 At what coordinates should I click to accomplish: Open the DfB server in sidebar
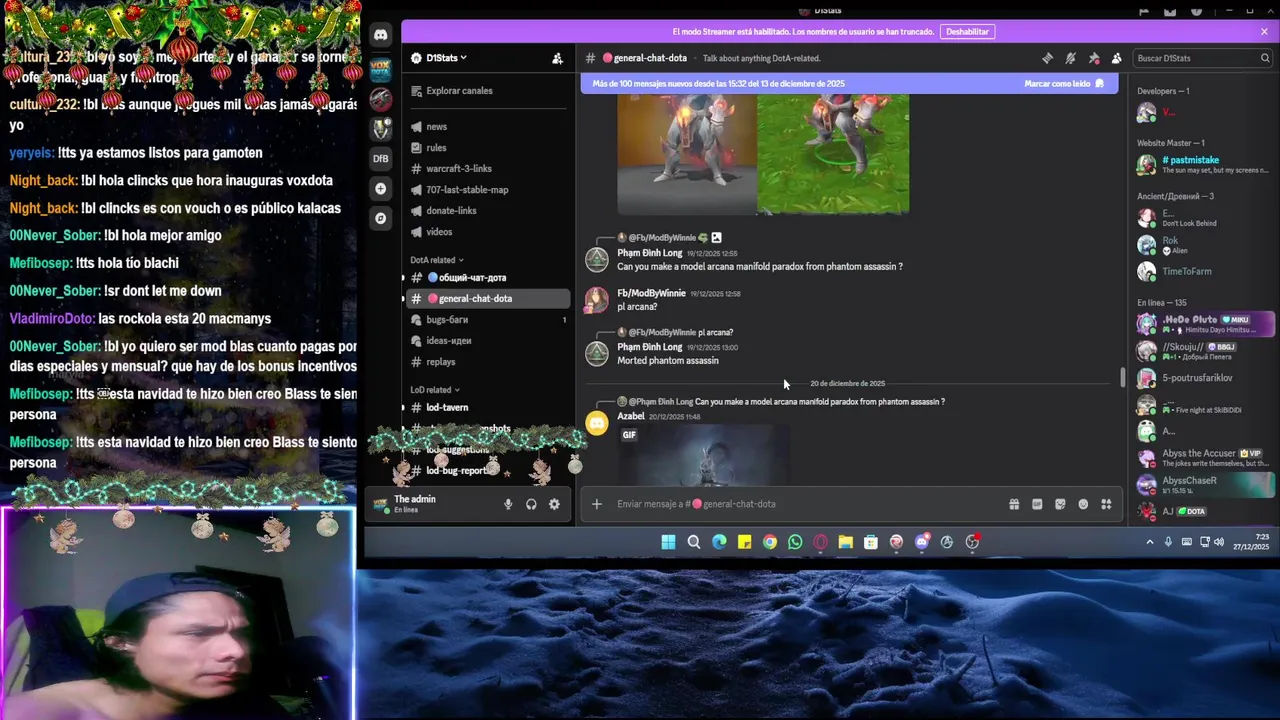coord(380,158)
